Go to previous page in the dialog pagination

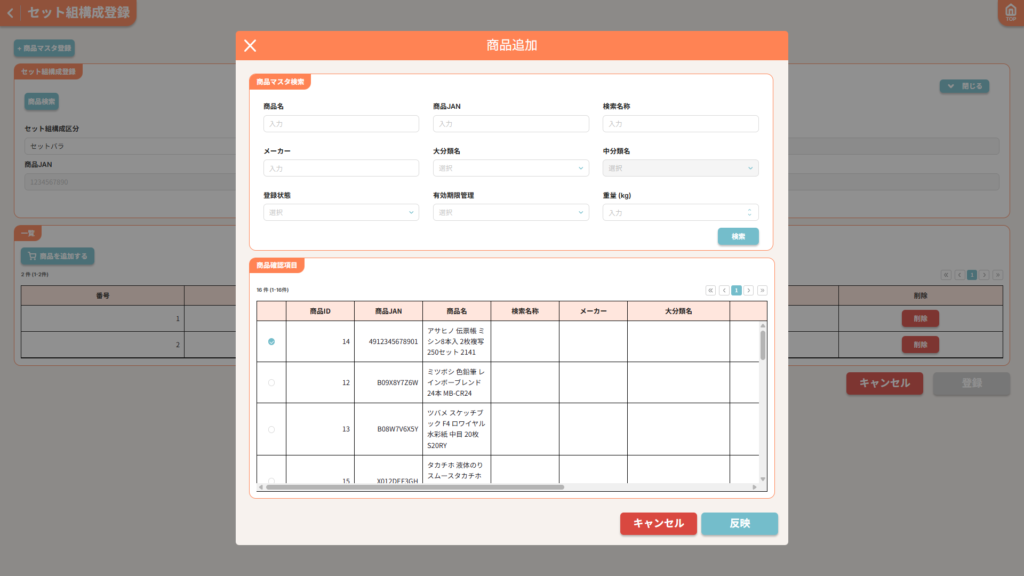(x=724, y=290)
